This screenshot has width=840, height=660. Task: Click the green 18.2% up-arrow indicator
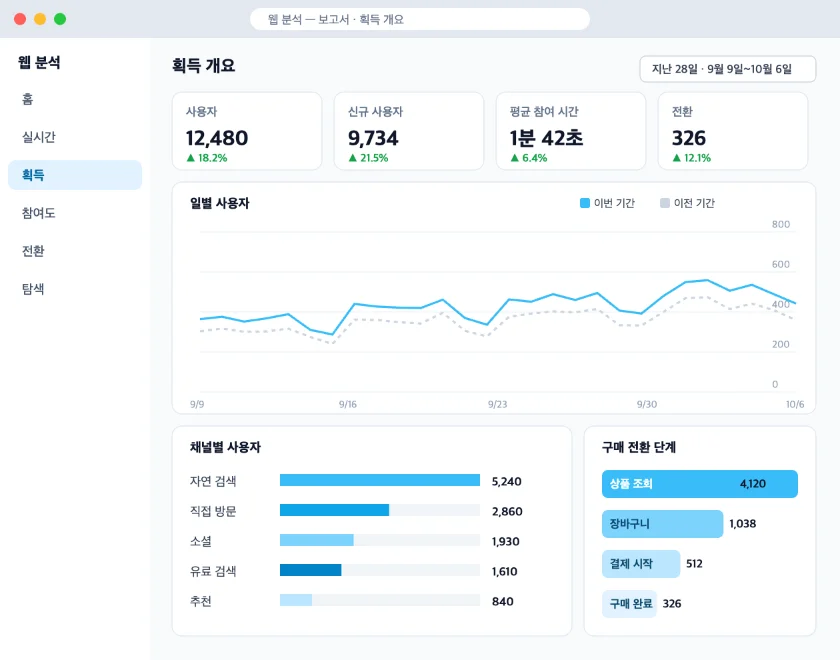207,158
